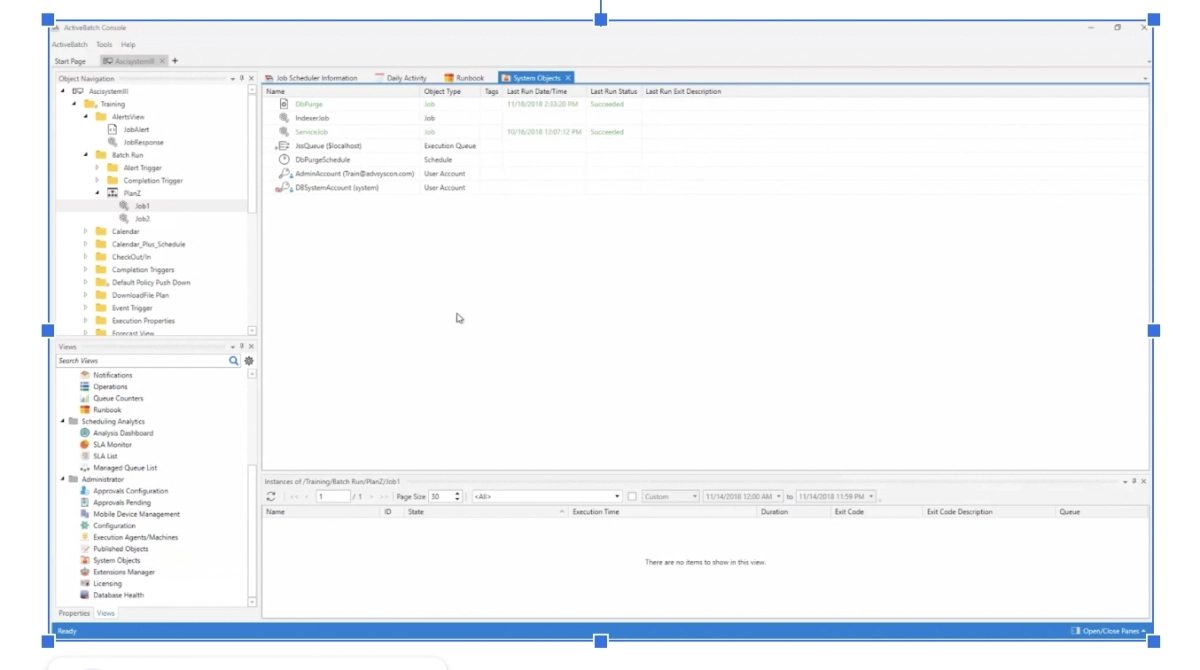Click the Search Views input field
This screenshot has height=670, width=1200.
pyautogui.click(x=140, y=361)
